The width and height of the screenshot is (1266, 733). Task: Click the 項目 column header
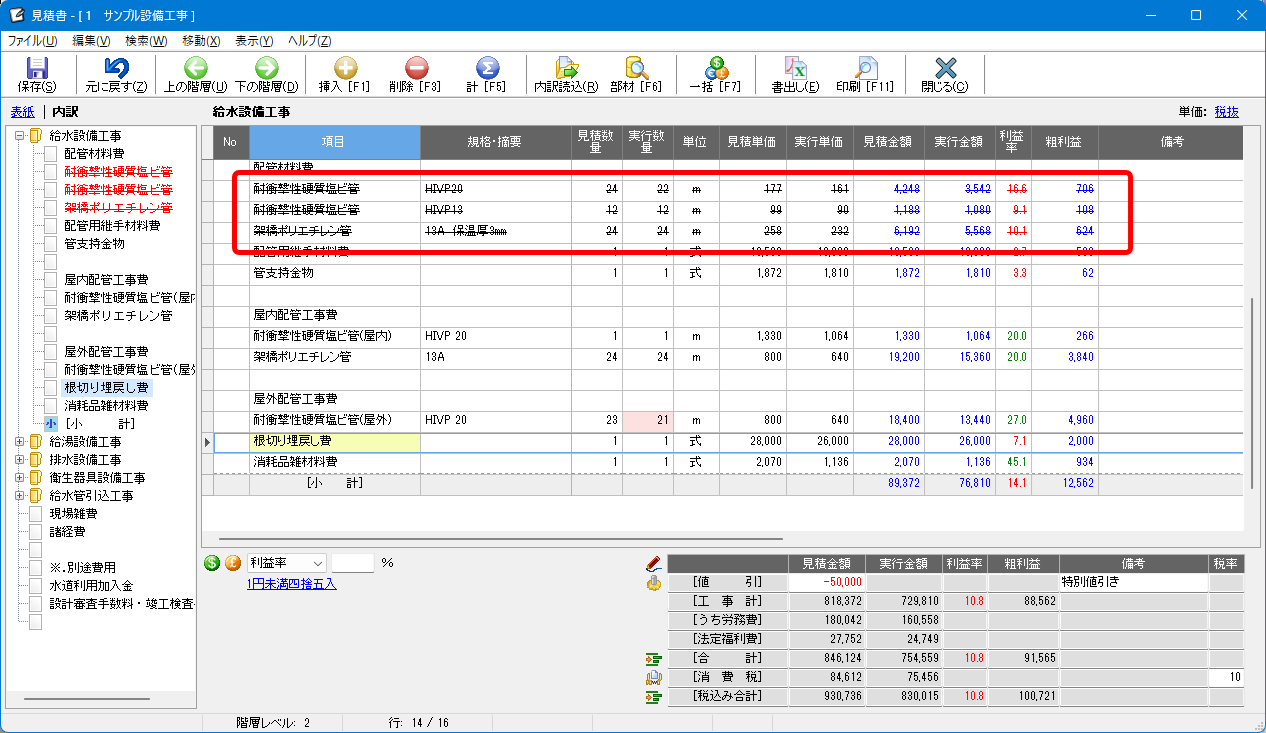(335, 142)
